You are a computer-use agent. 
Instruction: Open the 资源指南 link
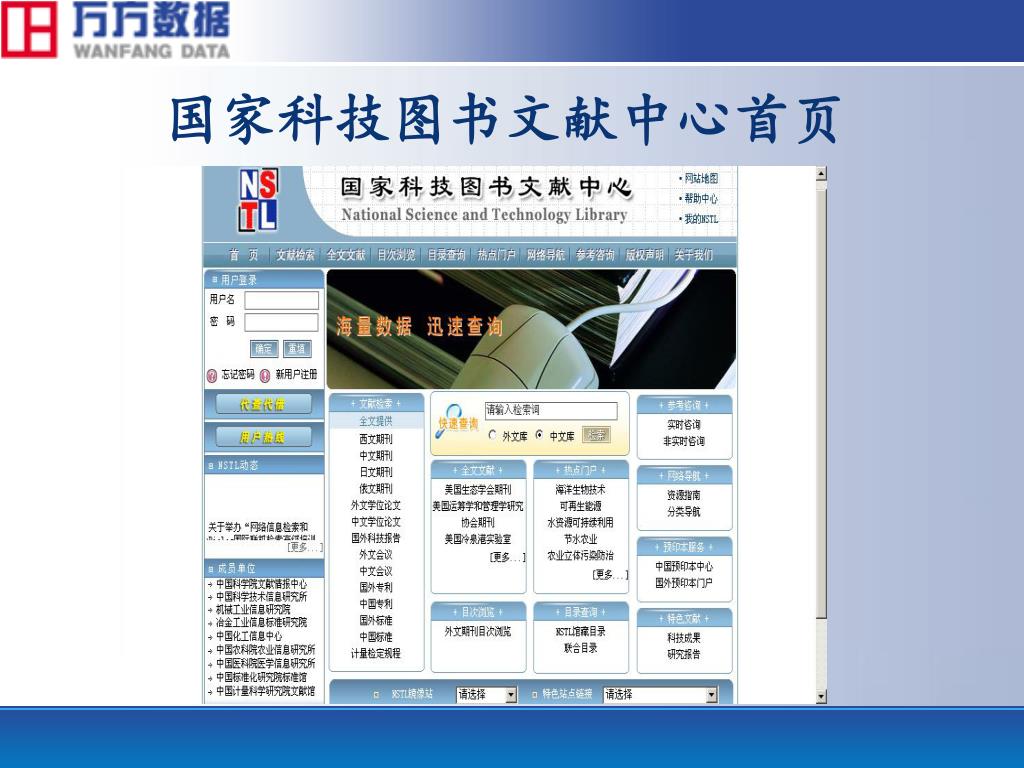684,495
